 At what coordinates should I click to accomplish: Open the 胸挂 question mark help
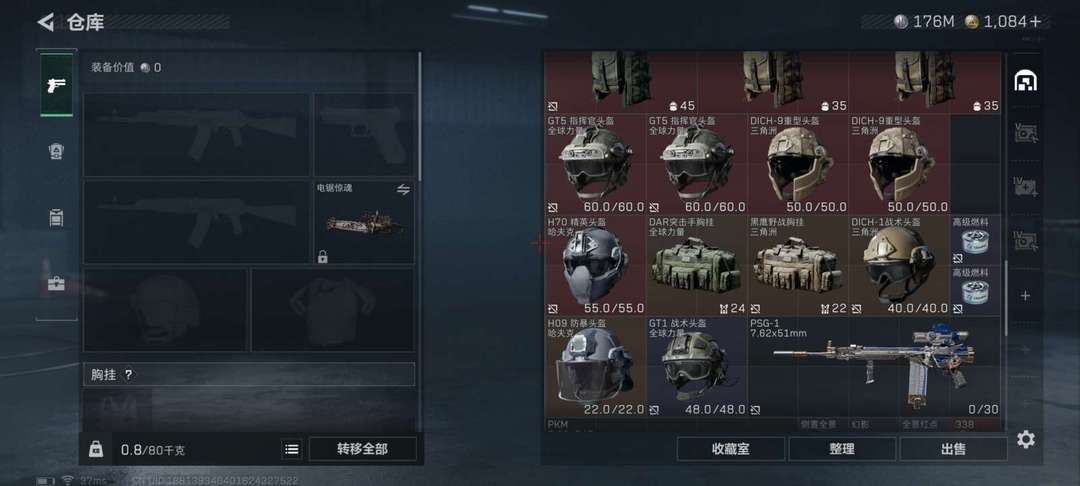[128, 374]
